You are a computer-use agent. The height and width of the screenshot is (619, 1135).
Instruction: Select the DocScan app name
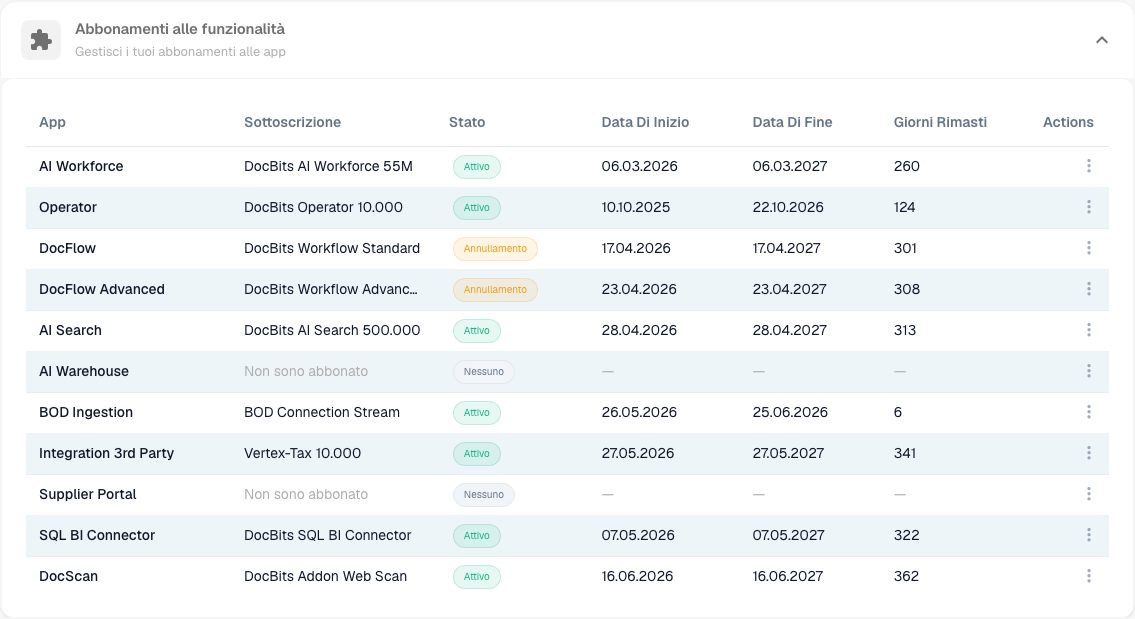pyautogui.click(x=68, y=576)
